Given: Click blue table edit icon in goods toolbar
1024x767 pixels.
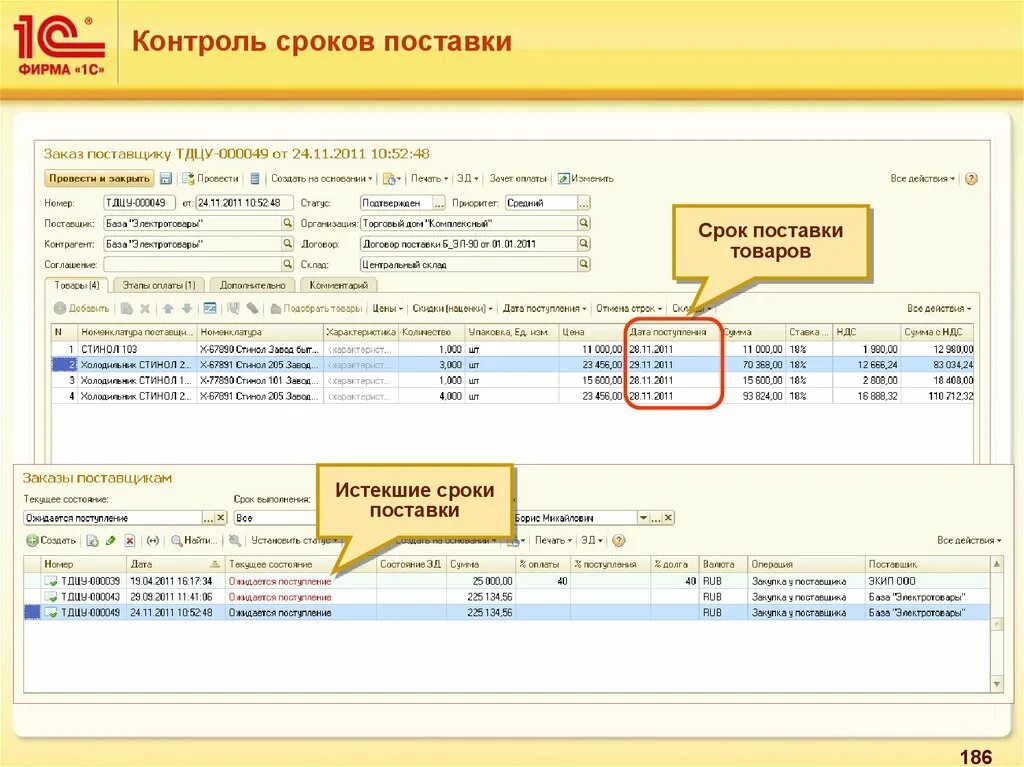Looking at the screenshot, I should click(x=210, y=308).
